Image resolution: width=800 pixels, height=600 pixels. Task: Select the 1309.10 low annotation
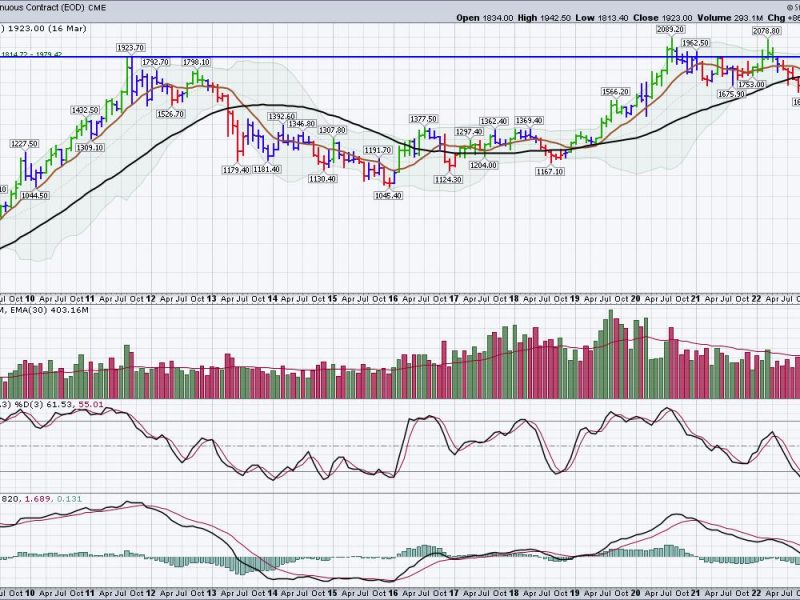(x=90, y=147)
